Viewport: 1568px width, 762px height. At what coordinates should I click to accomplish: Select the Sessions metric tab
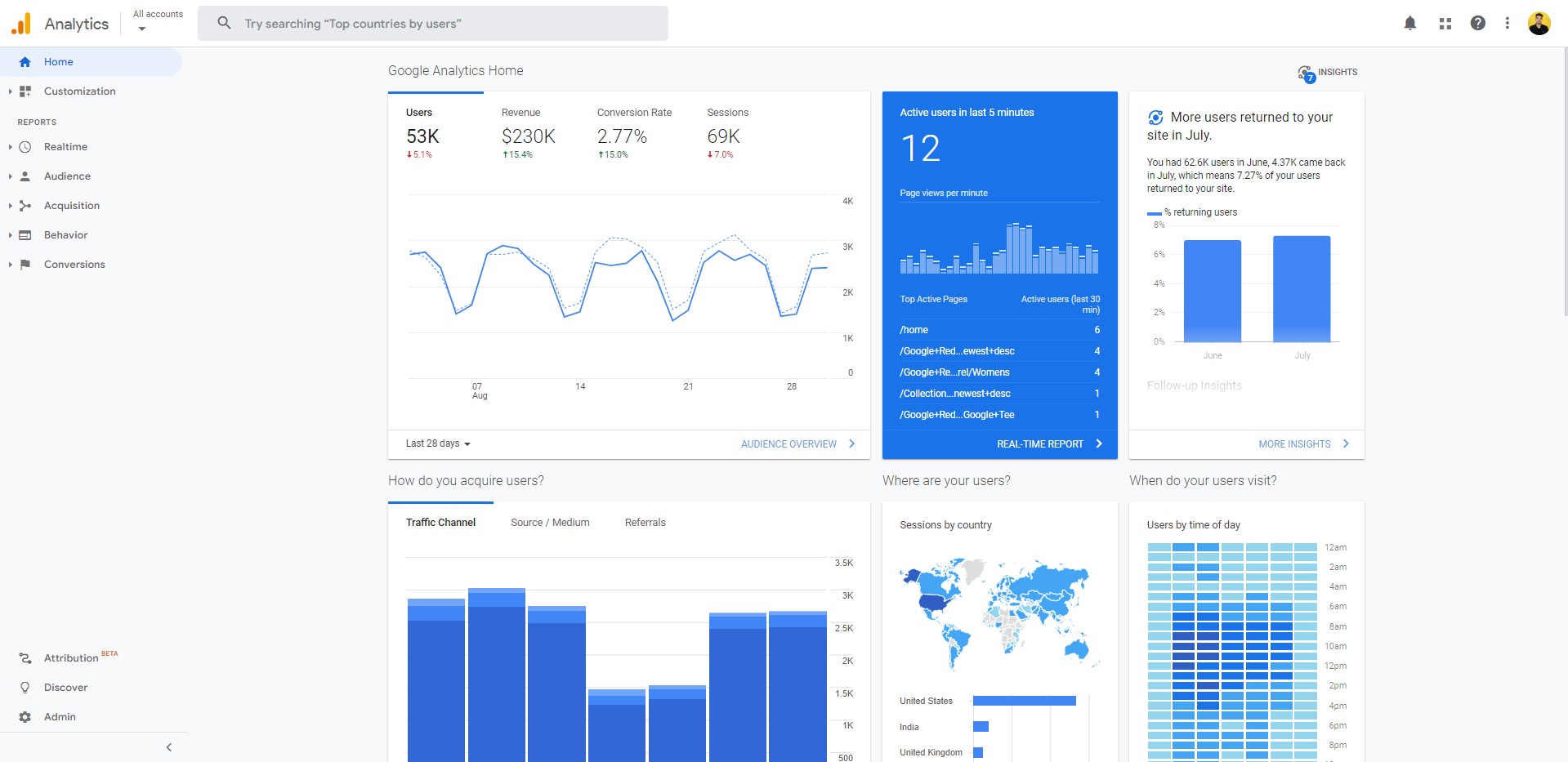pyautogui.click(x=728, y=133)
